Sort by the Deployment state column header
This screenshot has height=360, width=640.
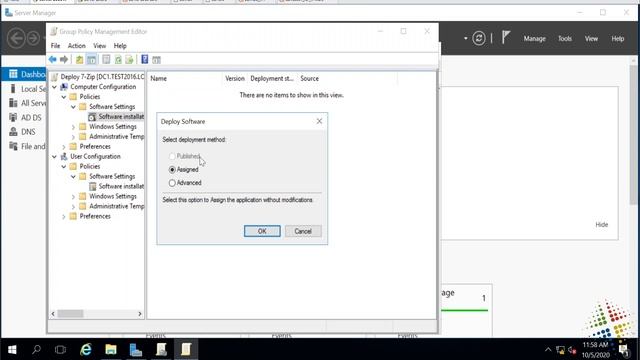click(272, 78)
